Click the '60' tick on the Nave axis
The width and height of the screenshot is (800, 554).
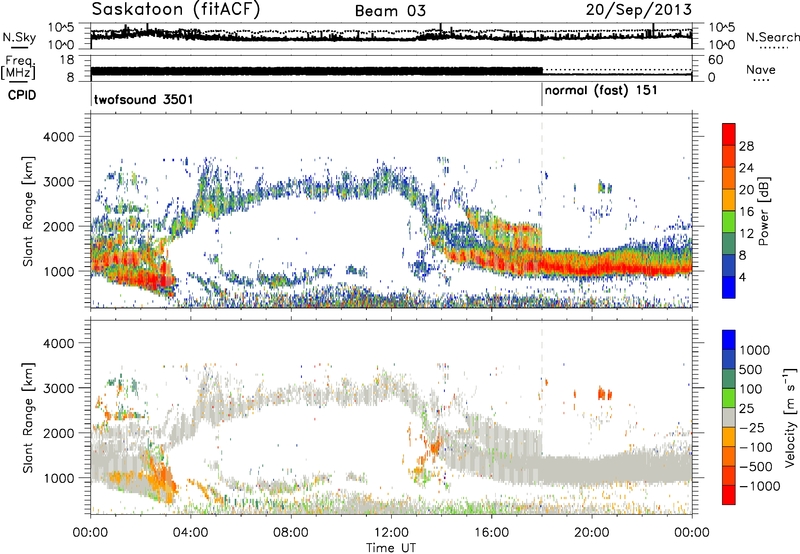pos(715,60)
